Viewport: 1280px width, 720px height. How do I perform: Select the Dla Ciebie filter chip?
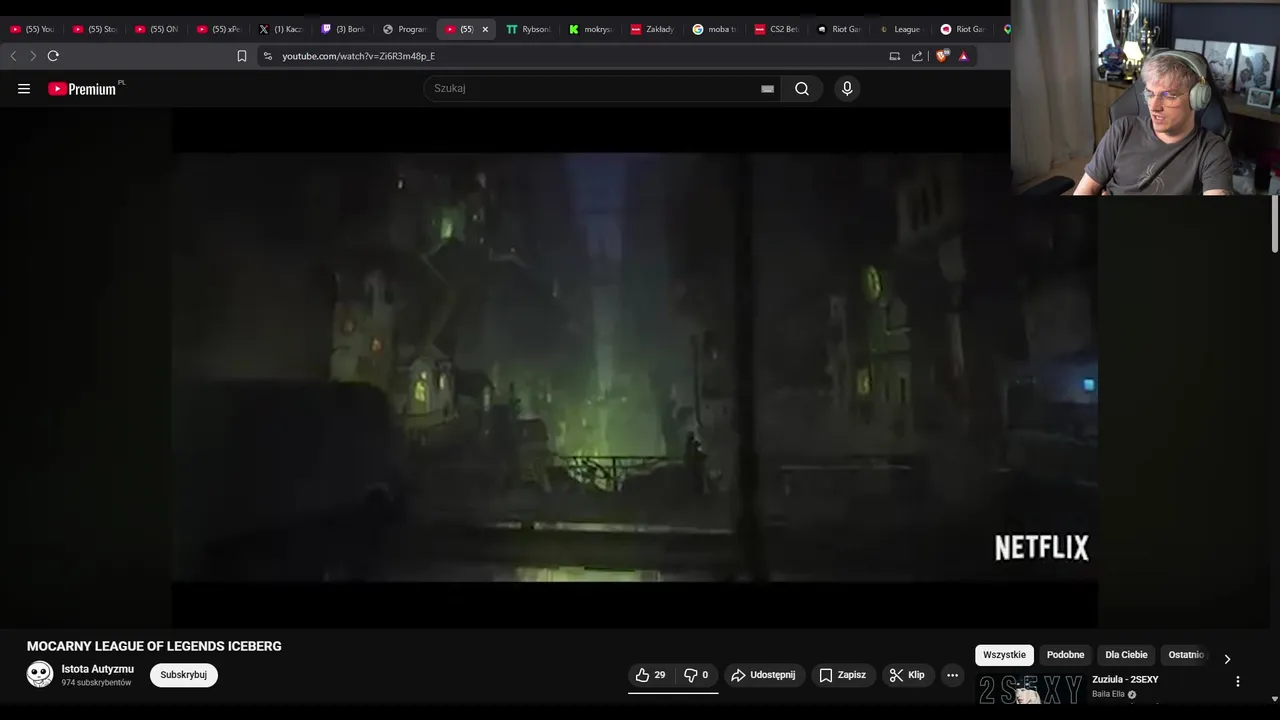pyautogui.click(x=1126, y=655)
